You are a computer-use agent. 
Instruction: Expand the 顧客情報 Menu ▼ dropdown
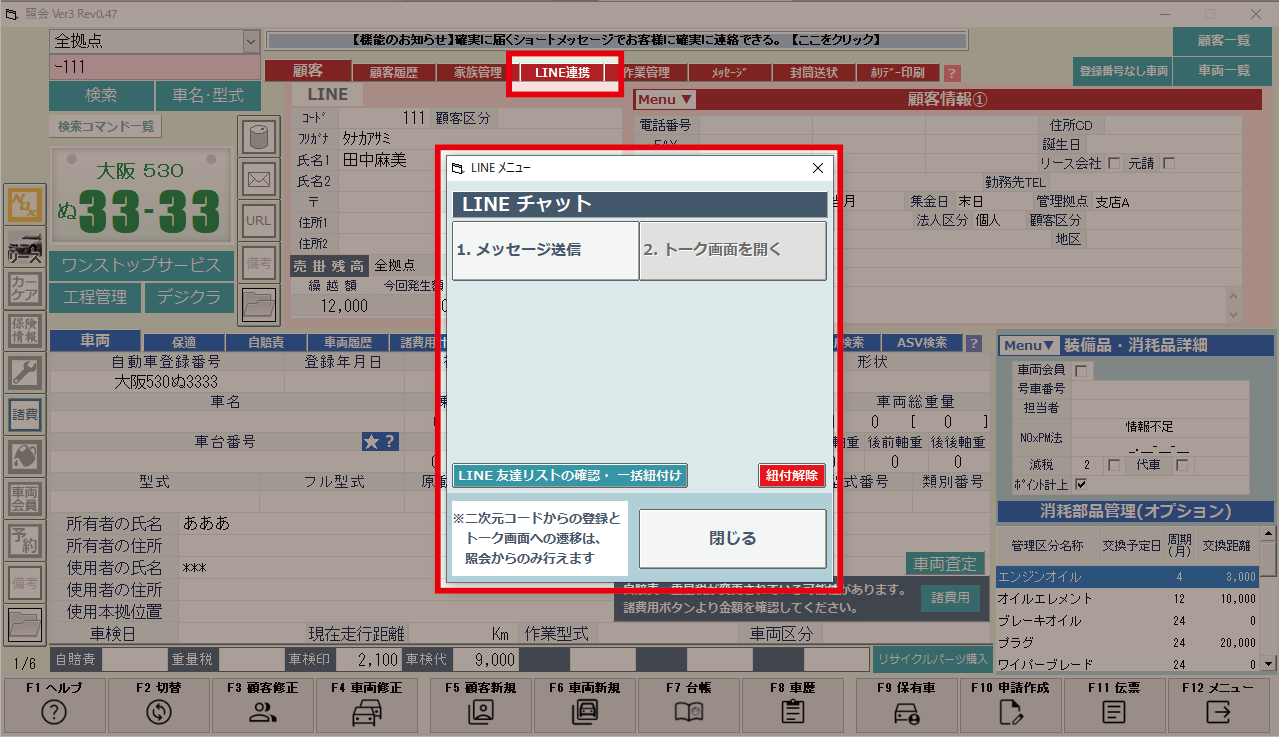tap(665, 99)
